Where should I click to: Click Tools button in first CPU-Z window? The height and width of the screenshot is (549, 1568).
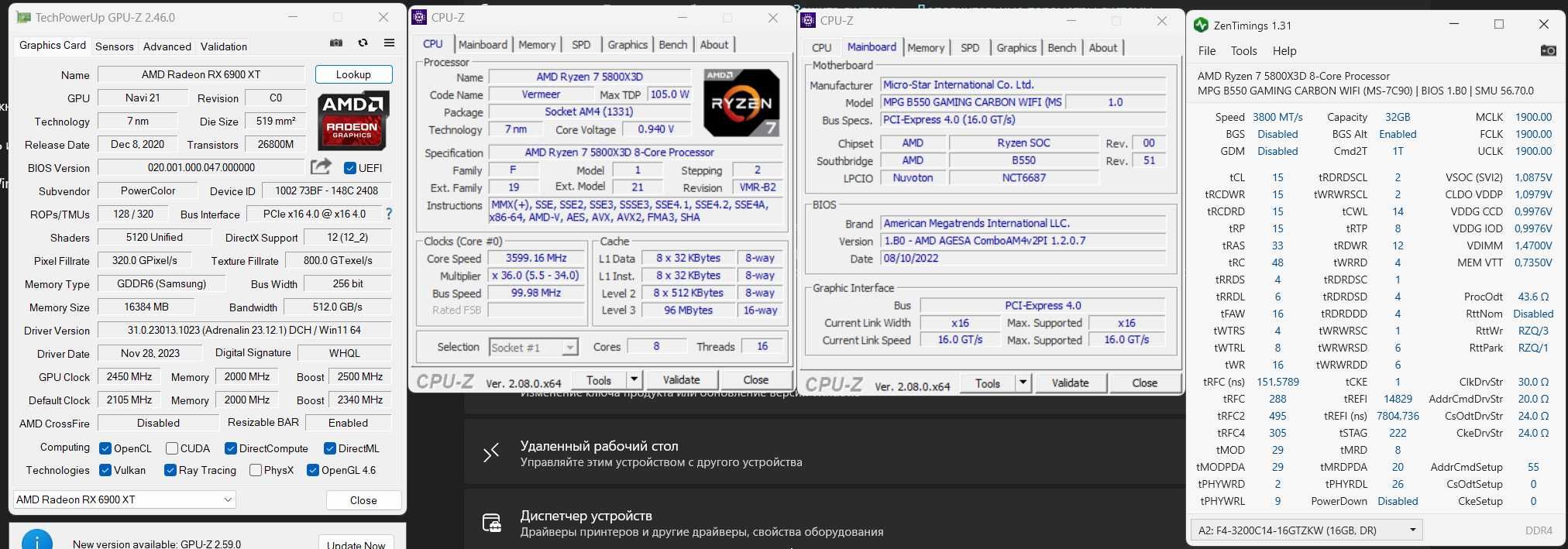[599, 379]
